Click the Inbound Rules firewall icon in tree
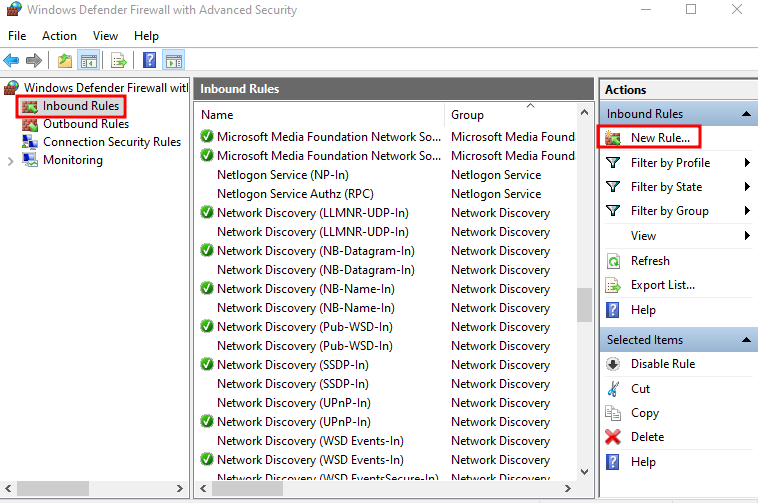Viewport: 758px width, 503px height. tap(30, 107)
